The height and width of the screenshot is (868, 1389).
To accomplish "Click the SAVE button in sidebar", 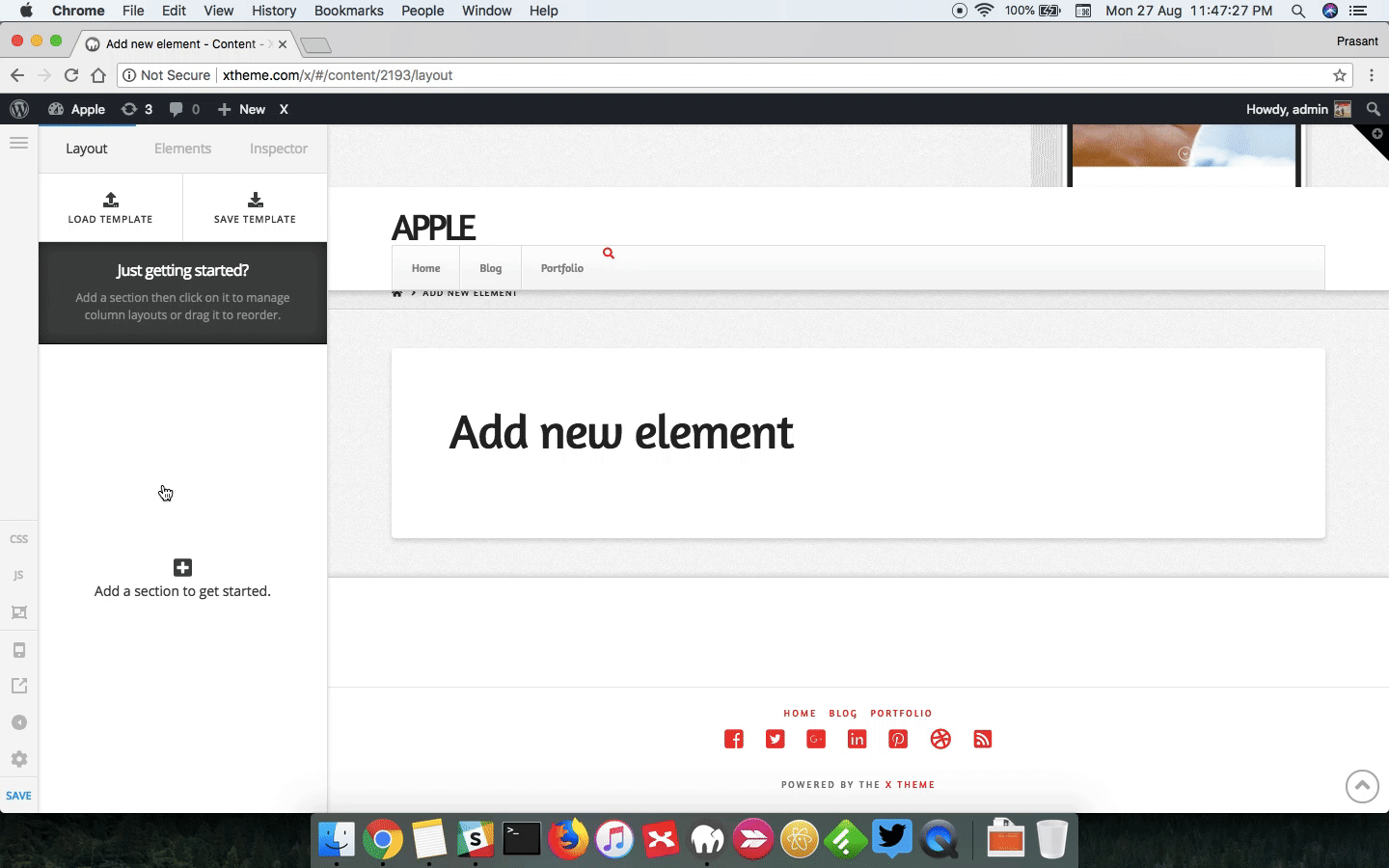I will coord(18,796).
